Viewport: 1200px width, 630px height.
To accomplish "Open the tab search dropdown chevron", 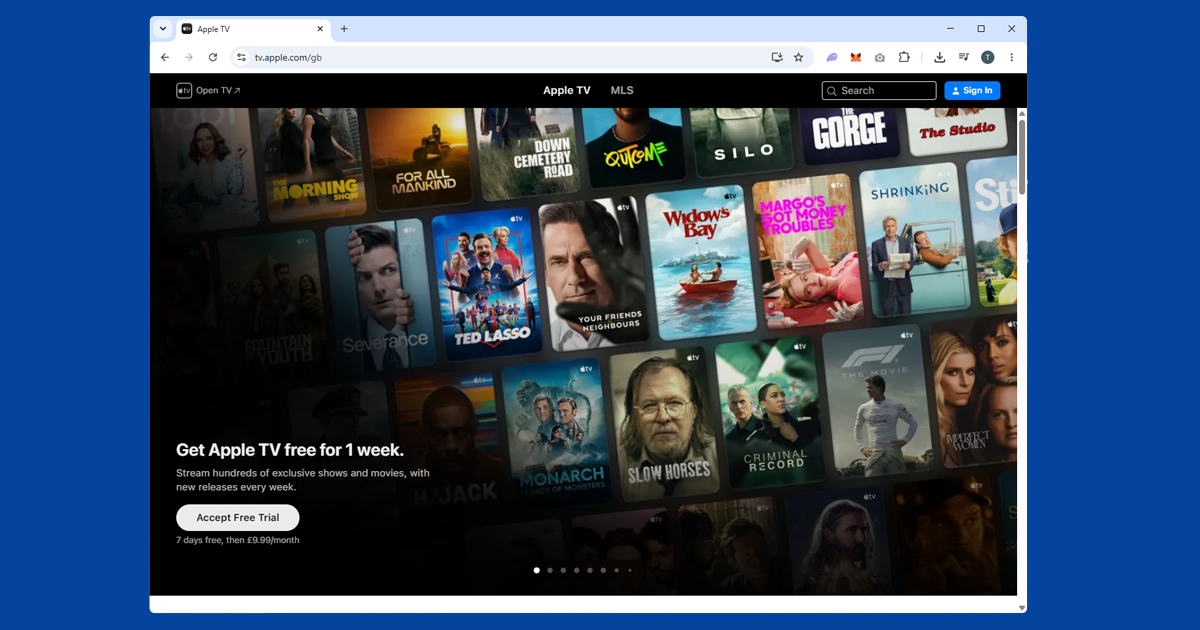I will [163, 29].
